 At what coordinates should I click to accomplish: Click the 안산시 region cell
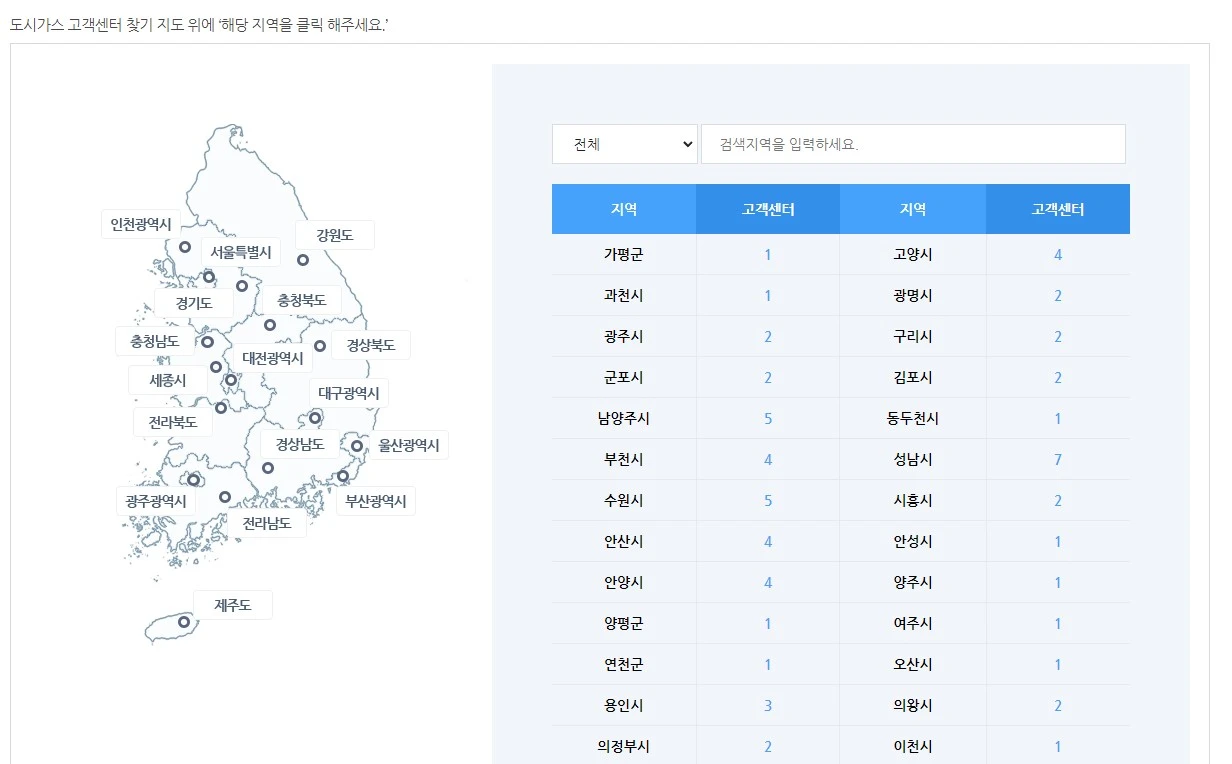point(624,542)
